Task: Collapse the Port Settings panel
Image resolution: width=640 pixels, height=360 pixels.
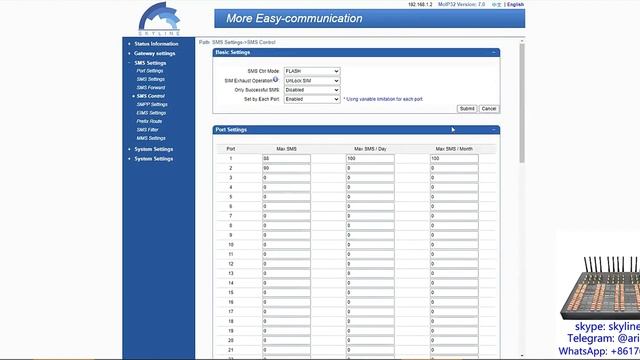Action: pos(493,129)
